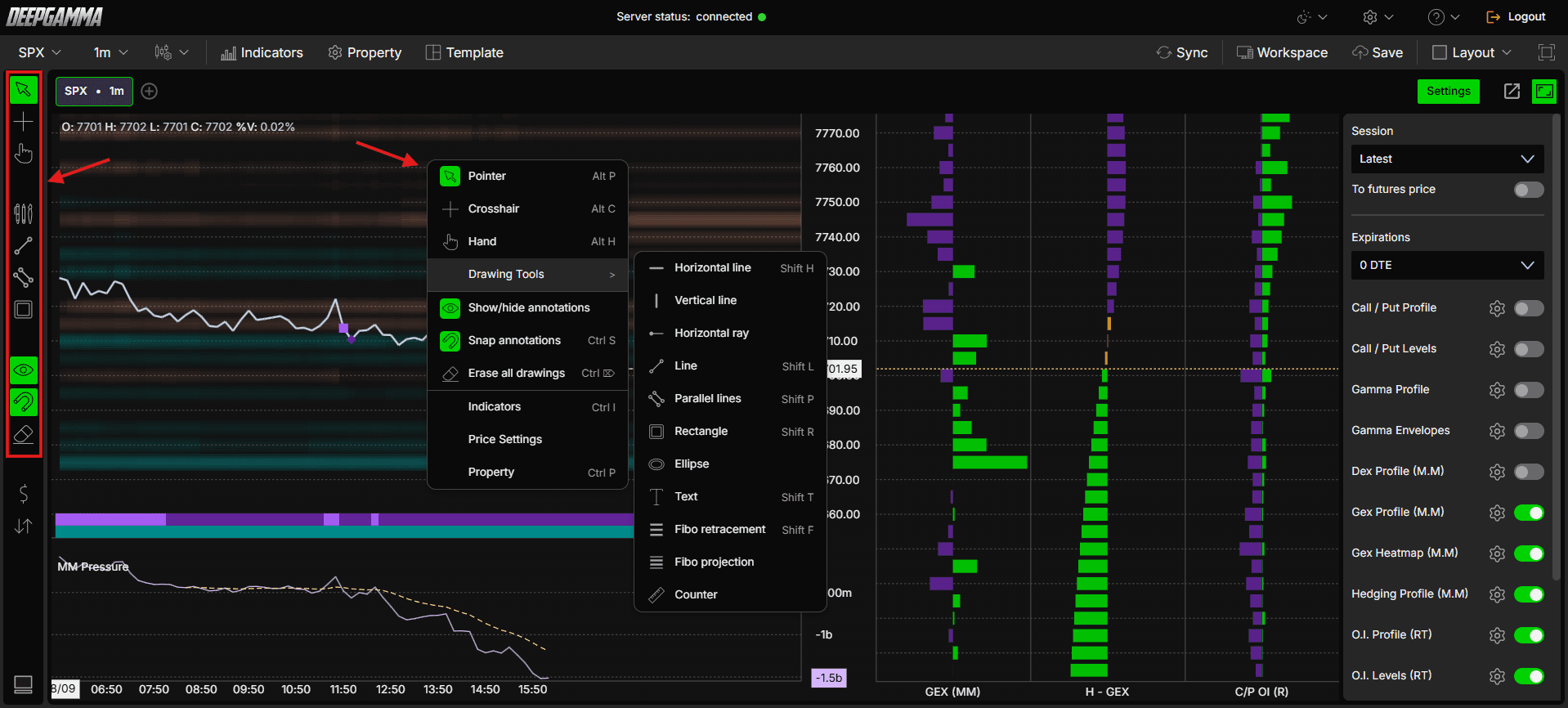The image size is (1568, 708).
Task: Click the eraser icon in left toolbar
Action: pyautogui.click(x=24, y=434)
